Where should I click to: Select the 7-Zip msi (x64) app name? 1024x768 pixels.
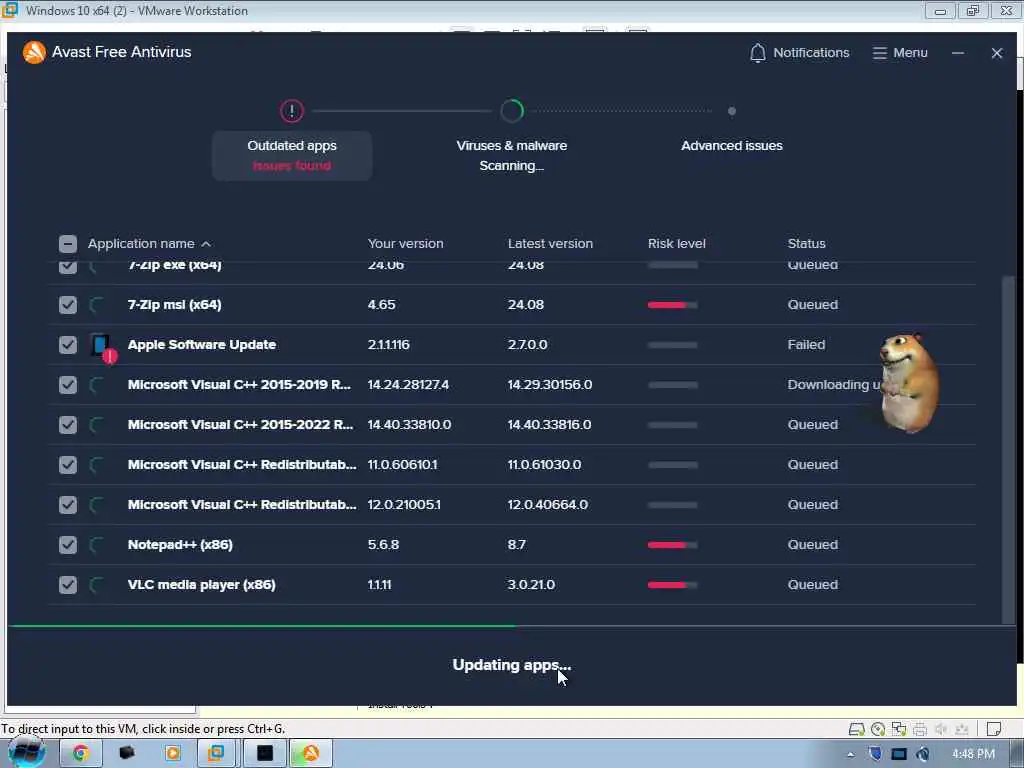[174, 305]
